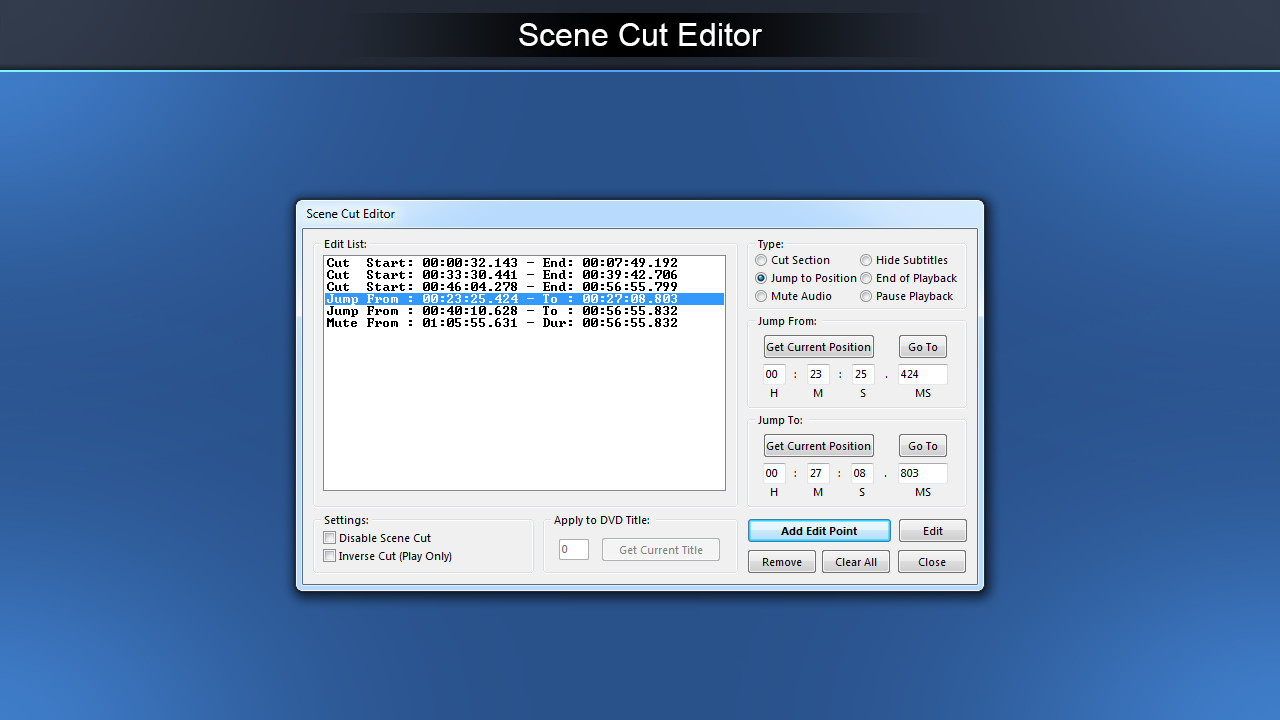Remove the selected edit entry
1280x720 pixels.
pyautogui.click(x=782, y=562)
